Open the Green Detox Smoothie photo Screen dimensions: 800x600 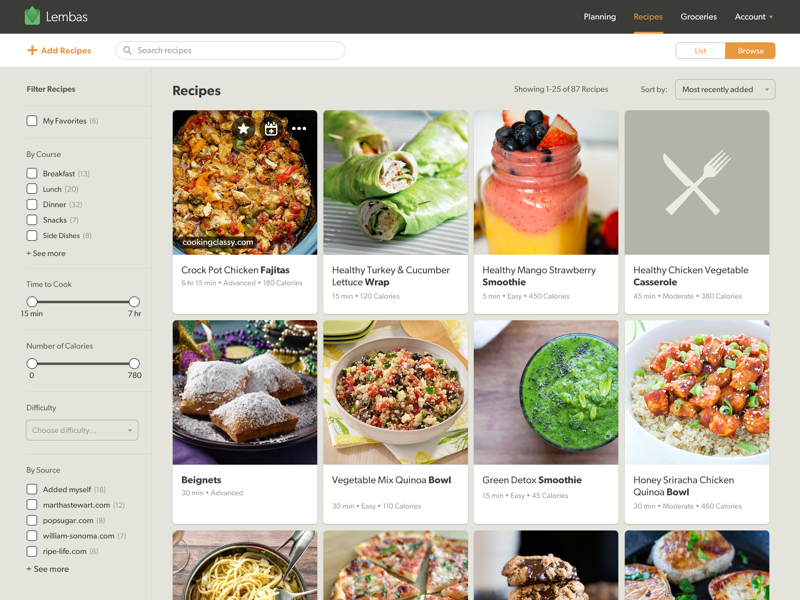(x=546, y=392)
